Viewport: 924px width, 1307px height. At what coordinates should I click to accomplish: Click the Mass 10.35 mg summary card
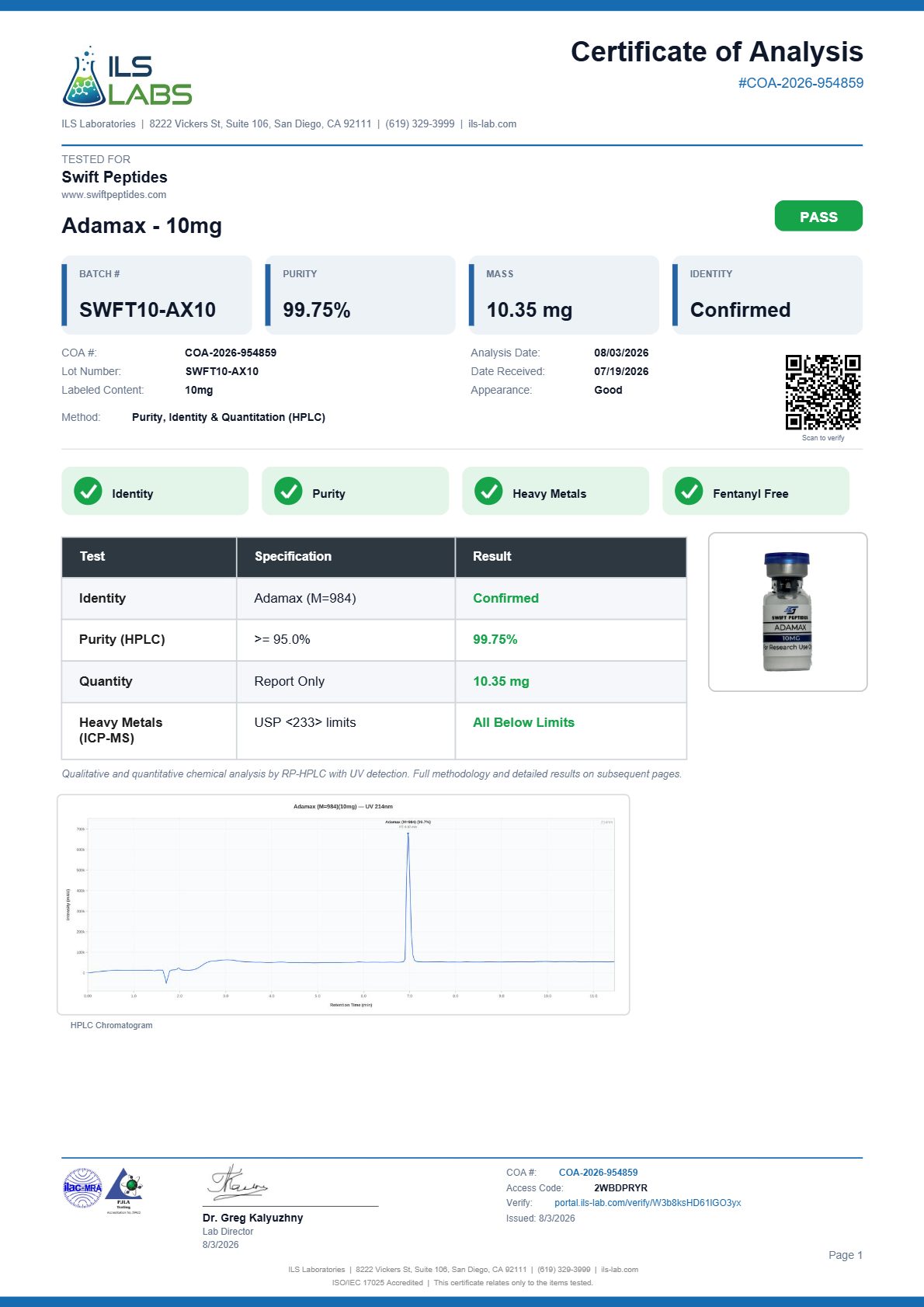564,295
